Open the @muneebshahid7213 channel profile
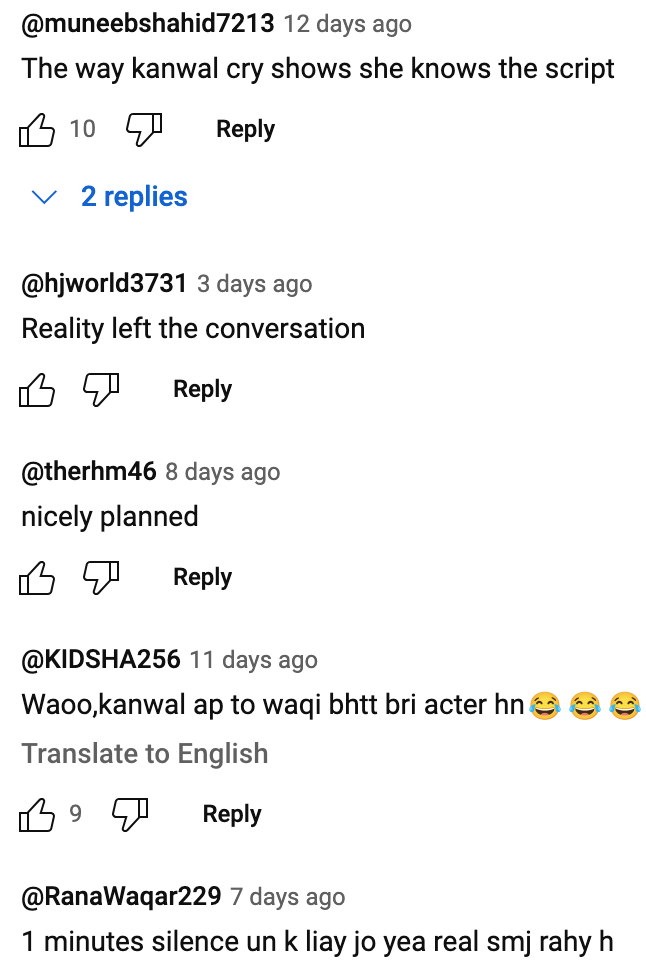646x966 pixels. [148, 24]
